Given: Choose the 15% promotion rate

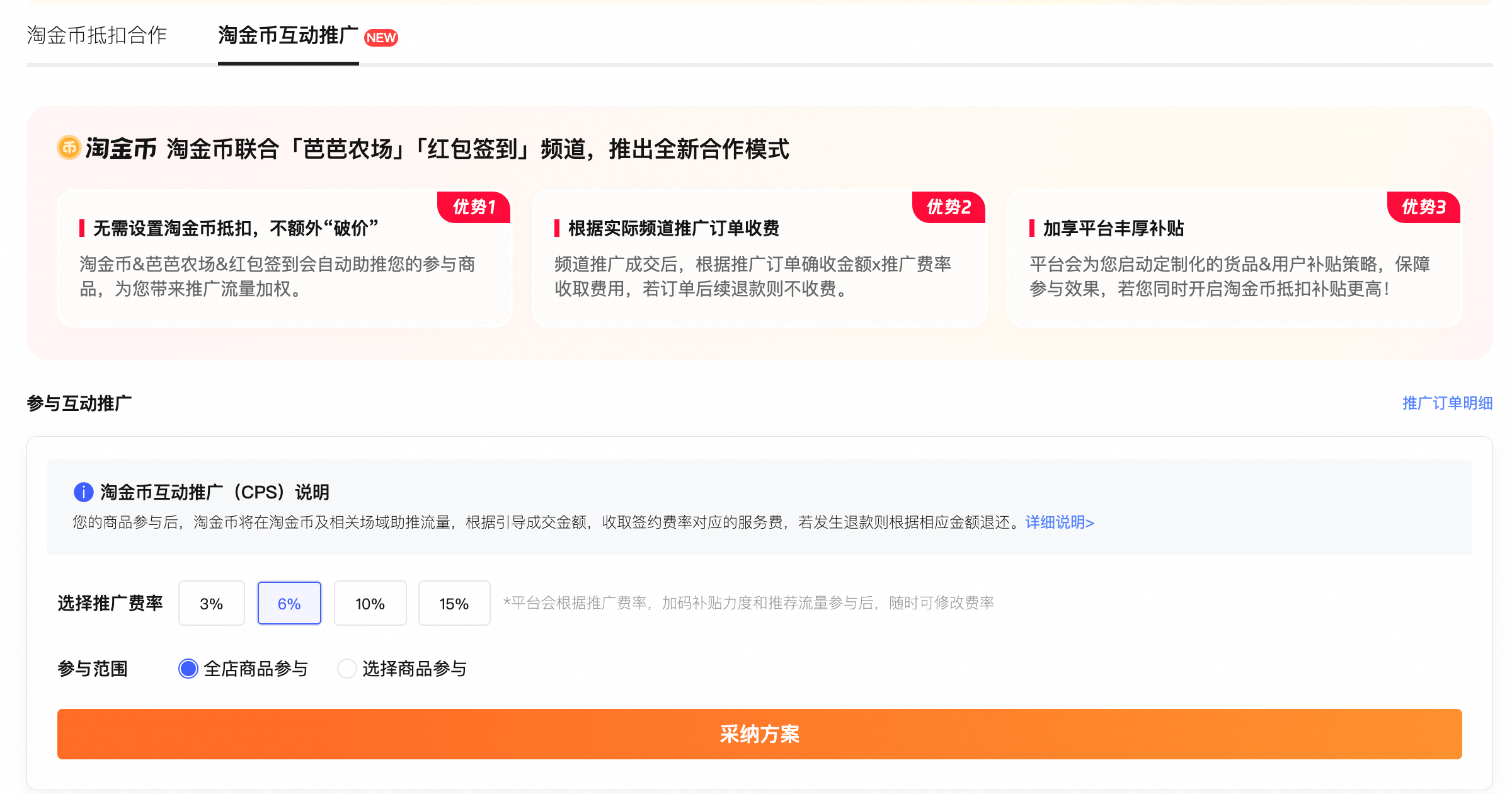Looking at the screenshot, I should pyautogui.click(x=454, y=603).
